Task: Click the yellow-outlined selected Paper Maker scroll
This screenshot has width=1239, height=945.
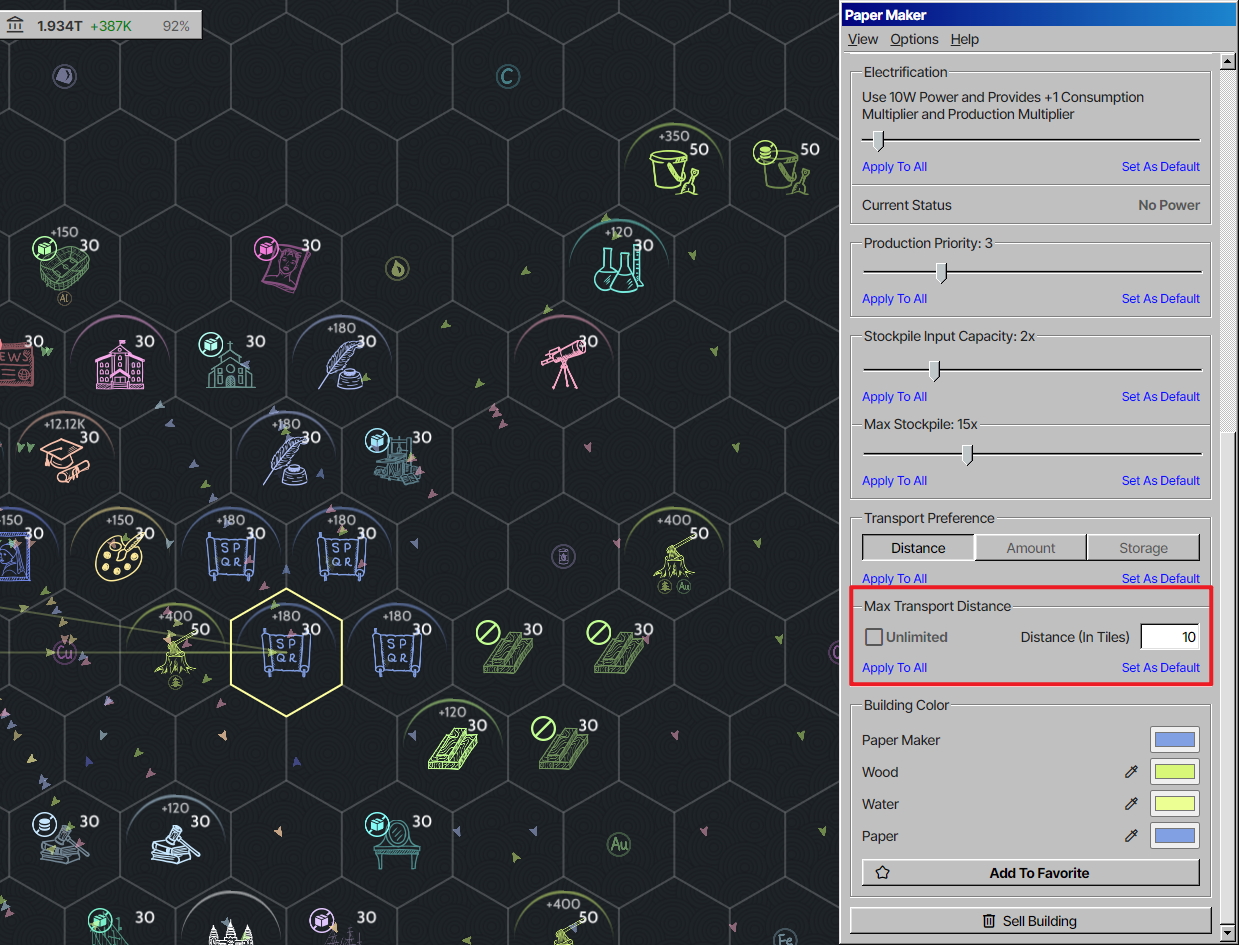Action: click(x=286, y=651)
